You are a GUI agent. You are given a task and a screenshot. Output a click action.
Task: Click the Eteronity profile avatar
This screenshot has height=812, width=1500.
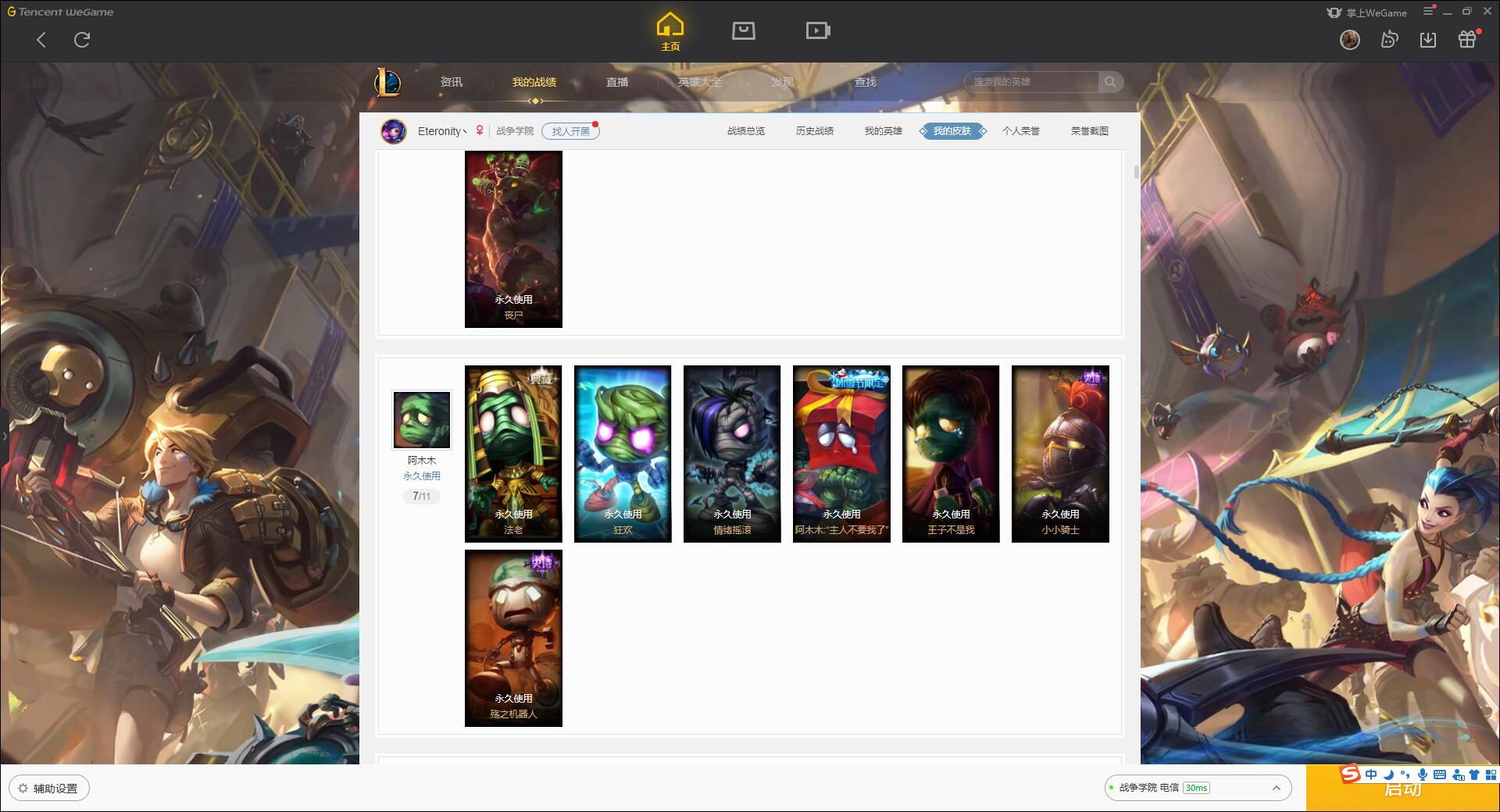click(x=394, y=131)
